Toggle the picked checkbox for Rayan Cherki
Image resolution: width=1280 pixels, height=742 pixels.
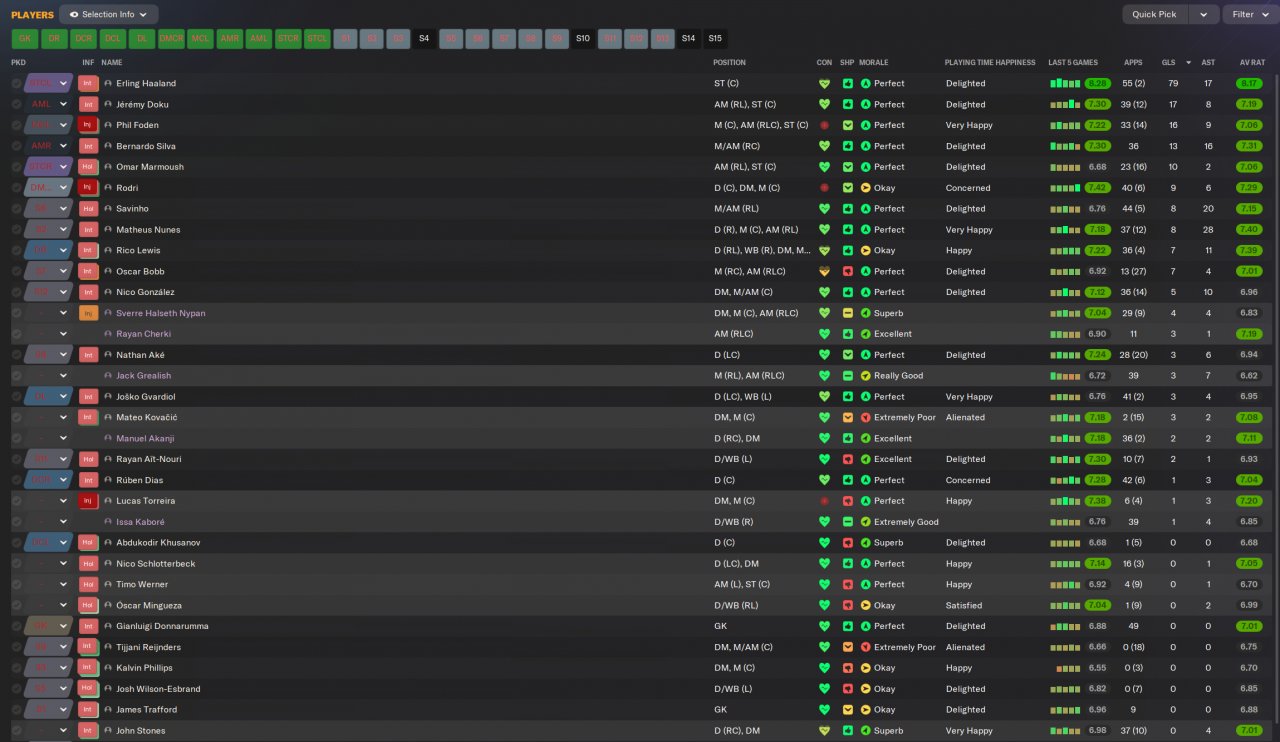click(x=17, y=334)
